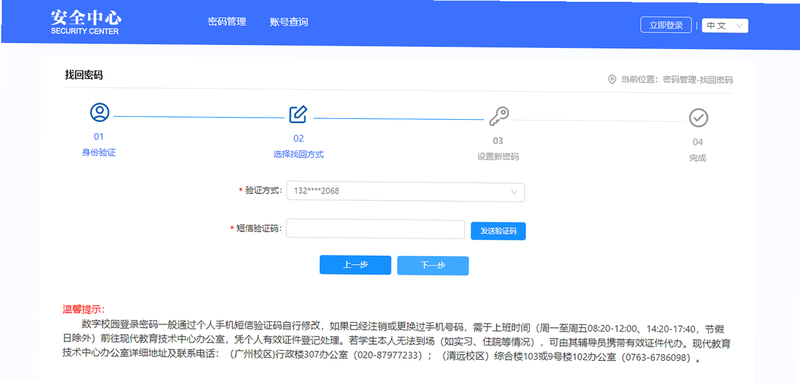Click the 找回密码 heading
Image resolution: width=800 pixels, height=384 pixels.
point(84,75)
